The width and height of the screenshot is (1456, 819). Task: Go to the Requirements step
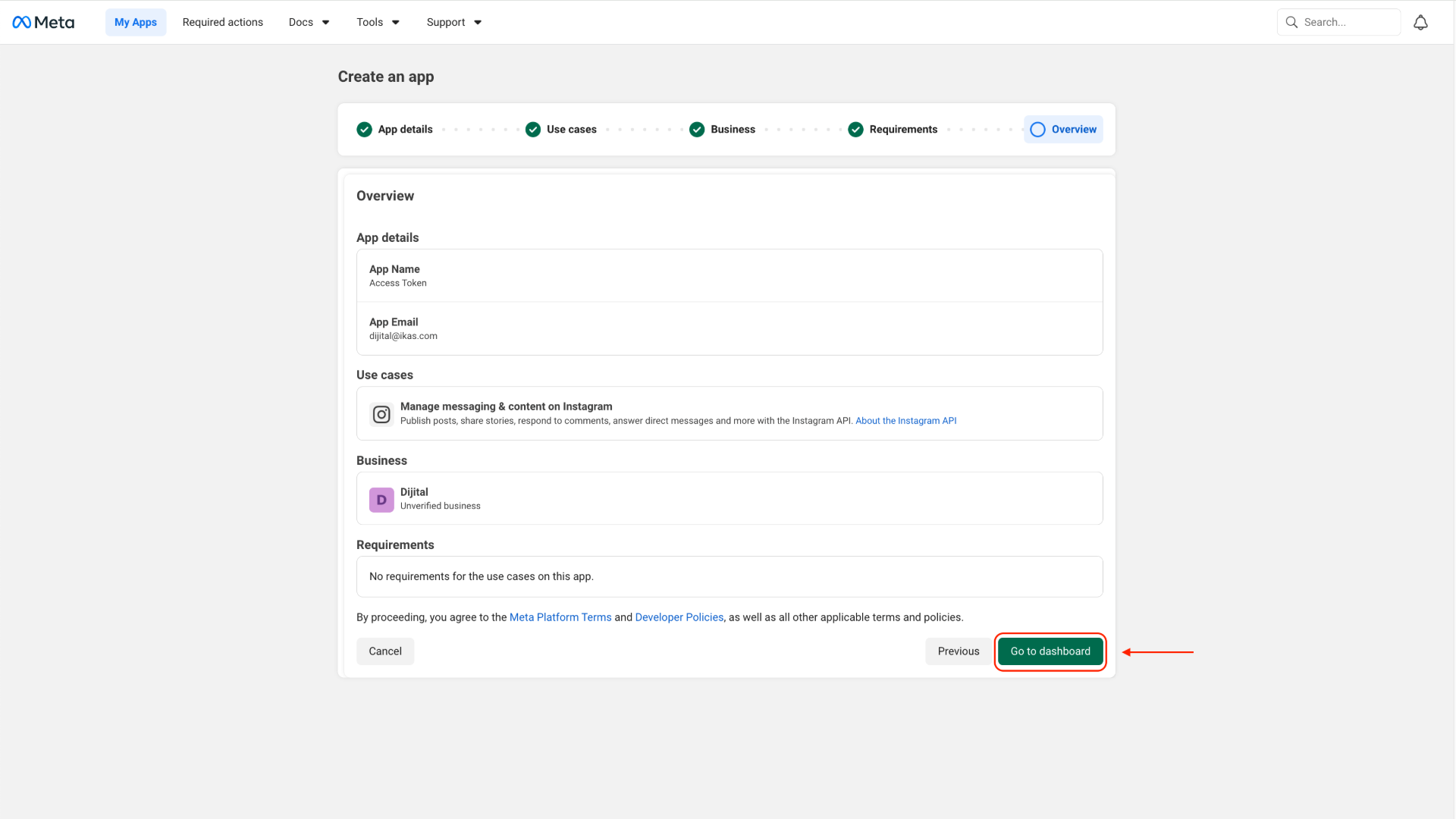click(x=893, y=130)
